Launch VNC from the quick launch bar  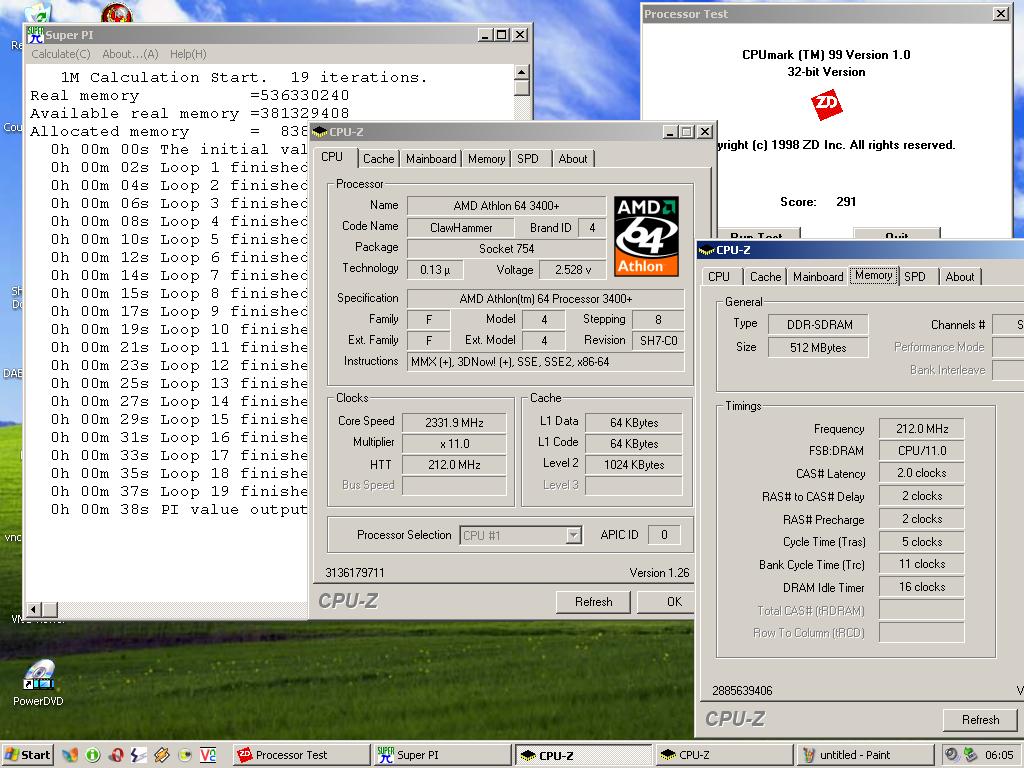coord(208,755)
